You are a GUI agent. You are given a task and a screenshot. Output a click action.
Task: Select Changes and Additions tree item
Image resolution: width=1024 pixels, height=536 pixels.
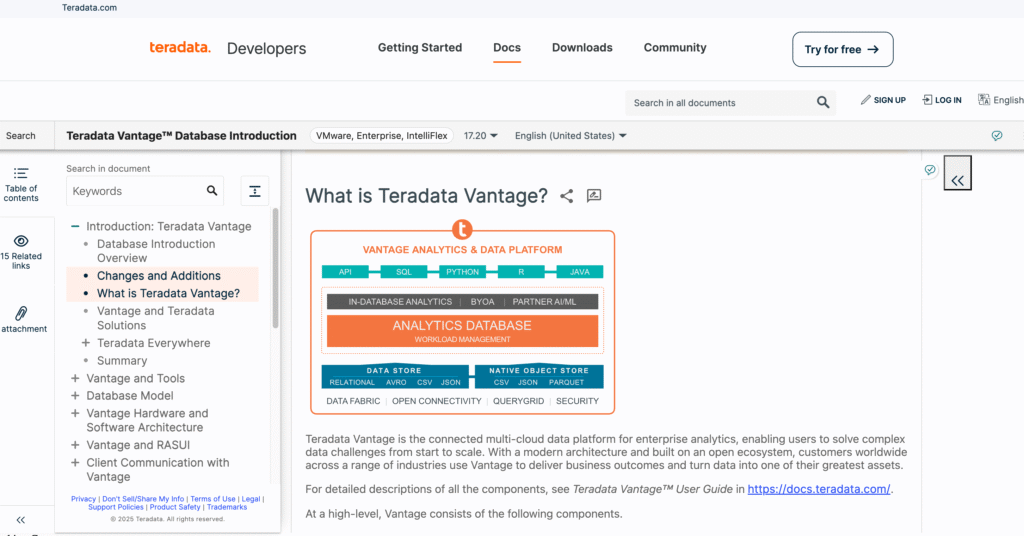[x=159, y=276]
